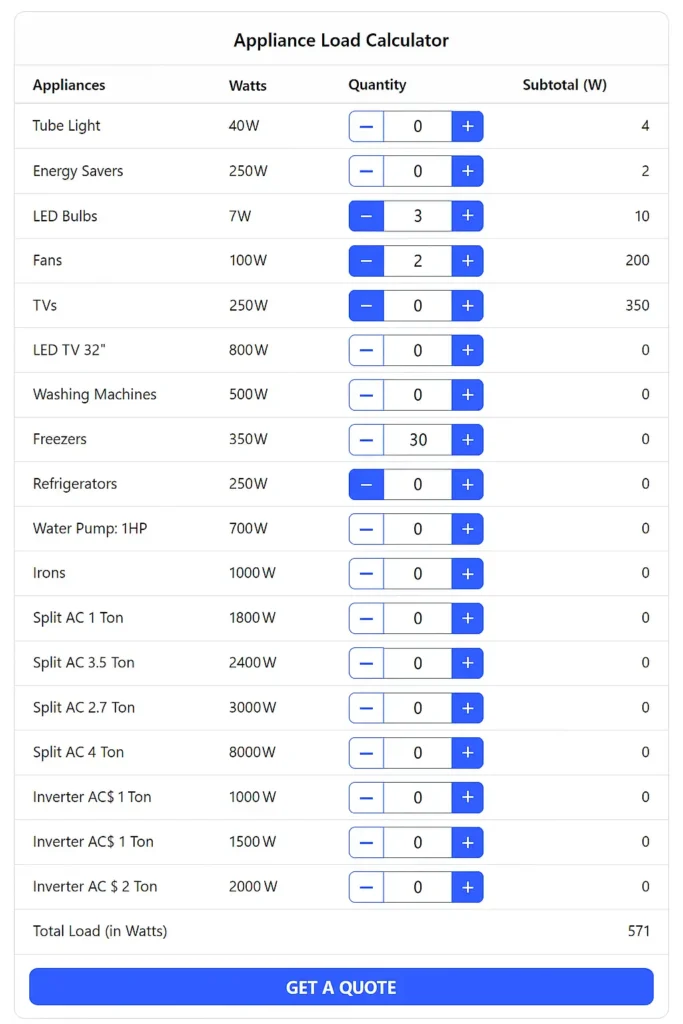Screen dimensions: 683x1024
Task: Increase the Tube Light quantity
Action: pyautogui.click(x=467, y=126)
